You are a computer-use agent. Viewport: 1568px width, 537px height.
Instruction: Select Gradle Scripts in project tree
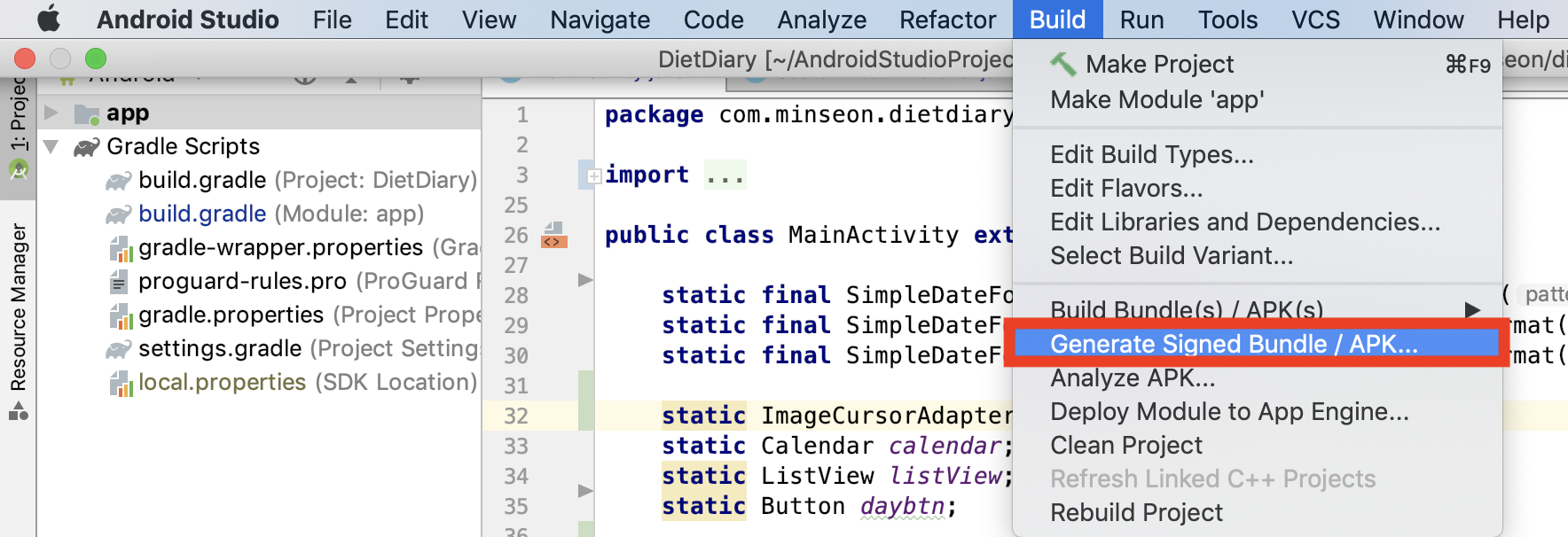coord(184,146)
